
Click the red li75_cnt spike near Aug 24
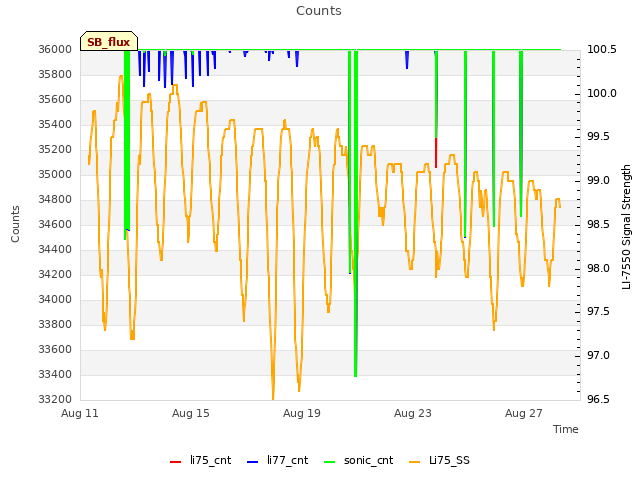436,153
